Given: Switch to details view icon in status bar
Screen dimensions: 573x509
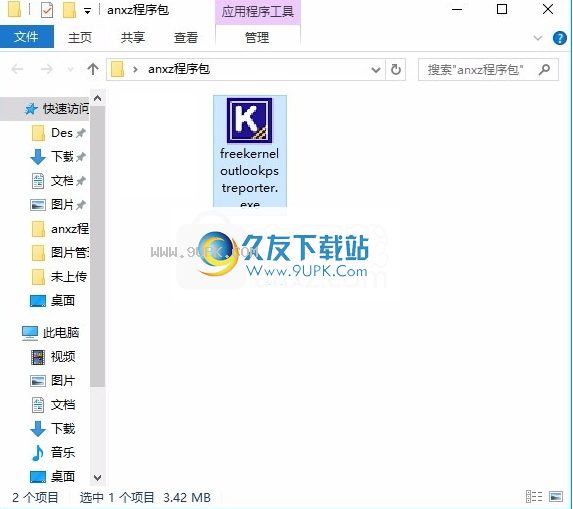Looking at the screenshot, I should tap(534, 497).
